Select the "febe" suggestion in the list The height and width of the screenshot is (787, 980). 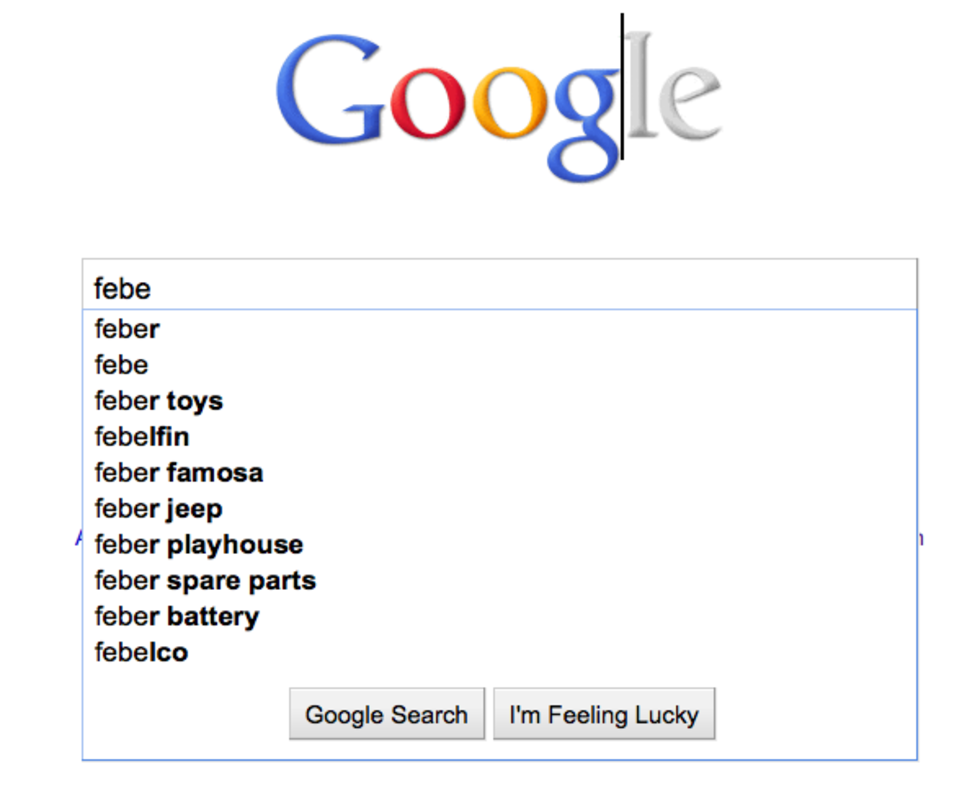(499, 364)
